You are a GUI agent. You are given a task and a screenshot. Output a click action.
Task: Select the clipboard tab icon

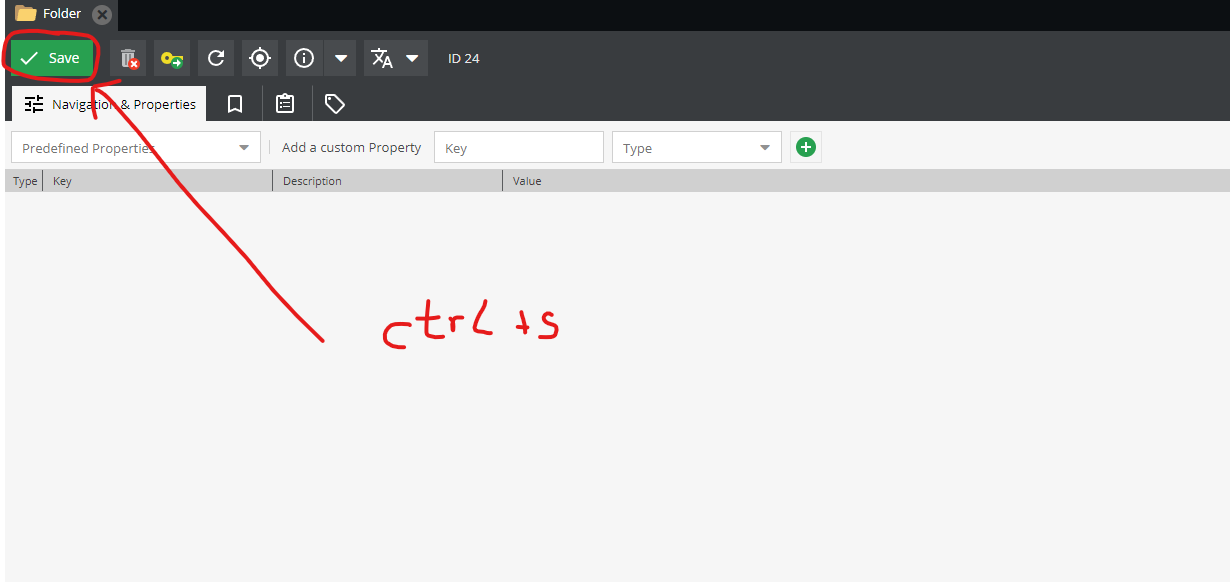pos(284,103)
